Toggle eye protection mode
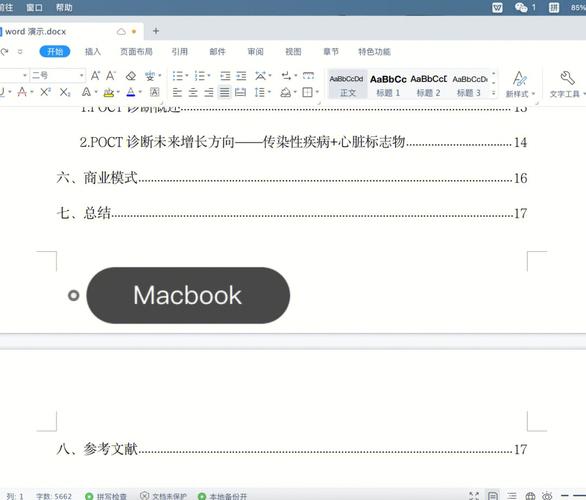Image resolution: width=586 pixels, height=500 pixels. [548, 496]
